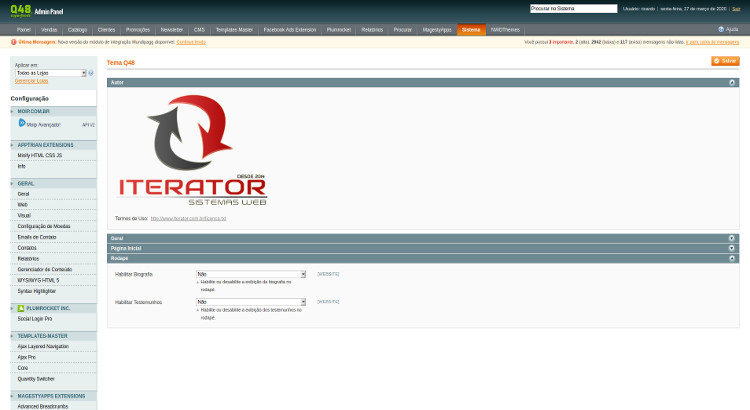Open Syntax Highlighter settings
This screenshot has height=410, width=750.
coord(37,291)
